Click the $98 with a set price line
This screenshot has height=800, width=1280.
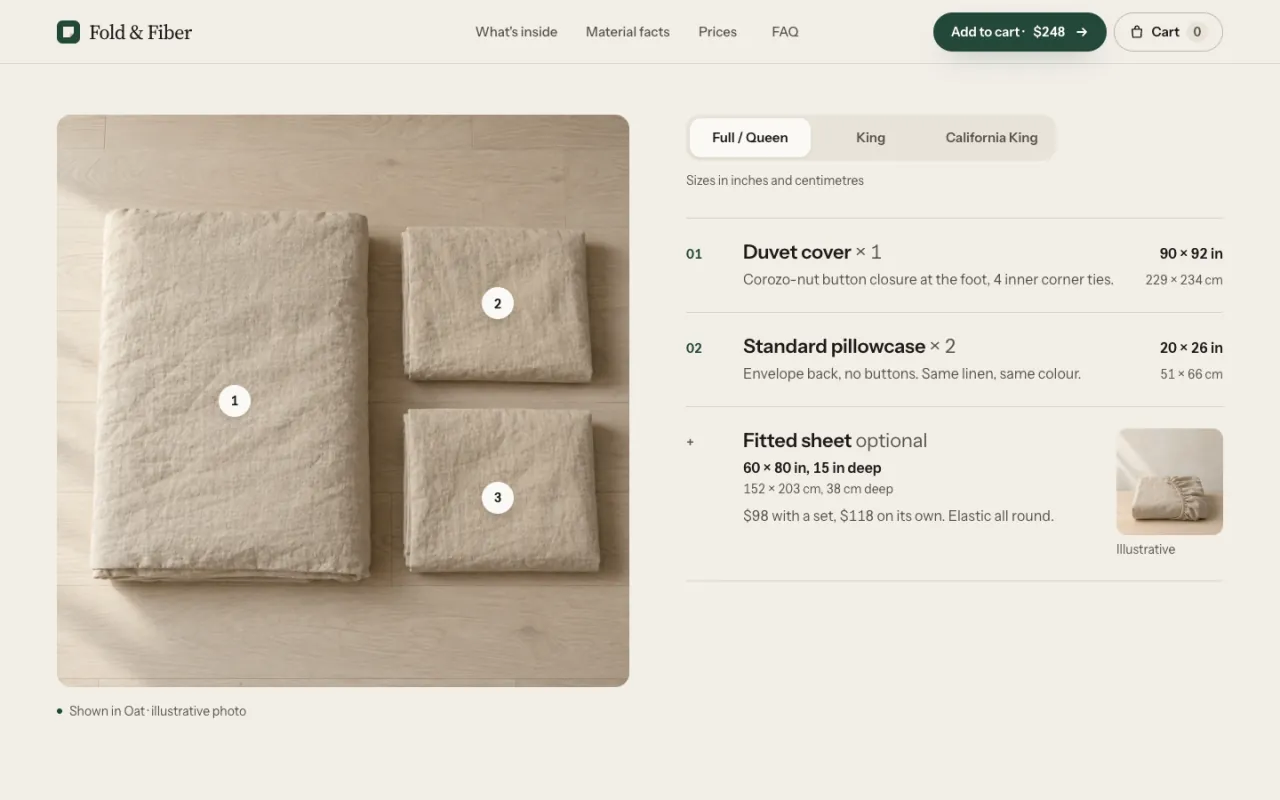point(898,516)
